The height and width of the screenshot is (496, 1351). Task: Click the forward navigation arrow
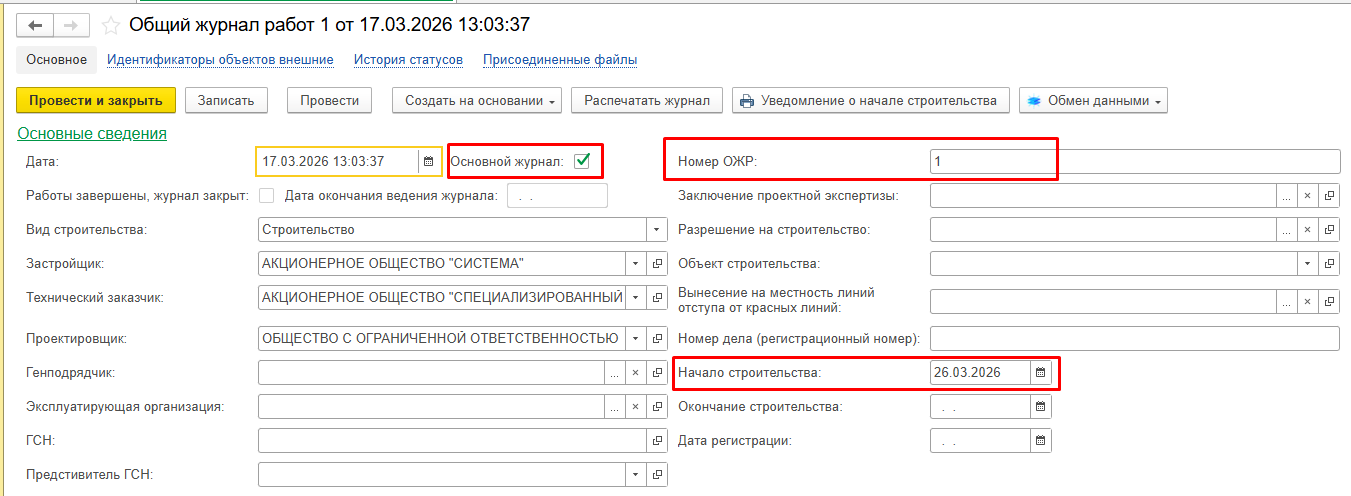click(x=70, y=25)
